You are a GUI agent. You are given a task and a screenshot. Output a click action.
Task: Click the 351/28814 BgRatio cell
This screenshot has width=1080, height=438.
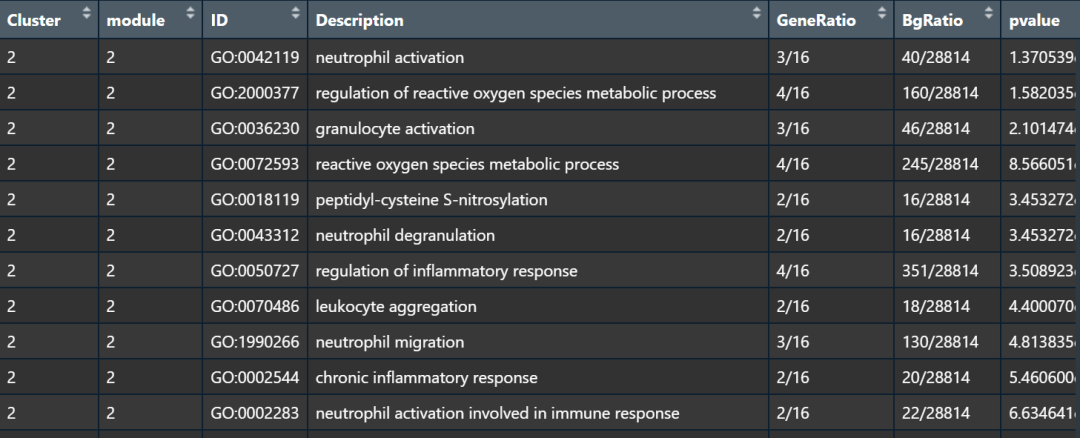tap(940, 271)
